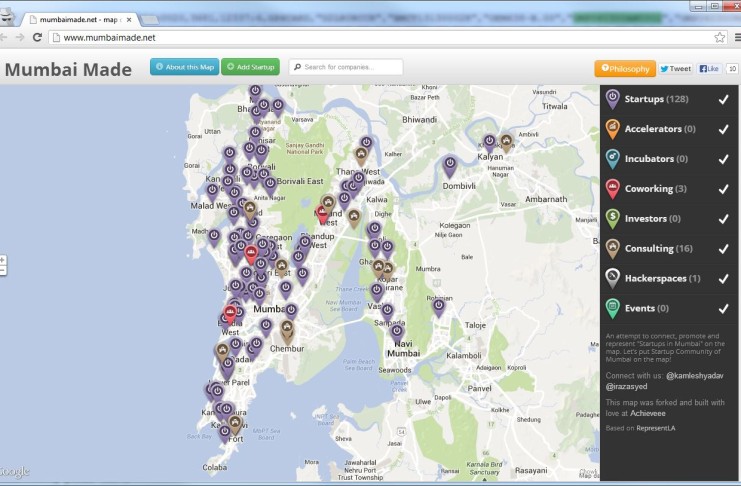Zoom in the map with plus control

click(3, 260)
